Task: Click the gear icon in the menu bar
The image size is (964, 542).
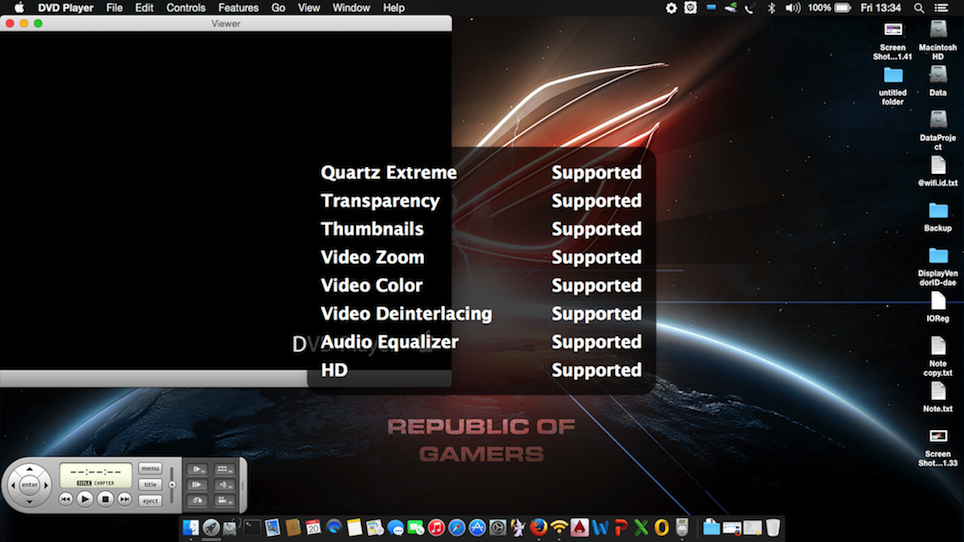Action: (671, 8)
